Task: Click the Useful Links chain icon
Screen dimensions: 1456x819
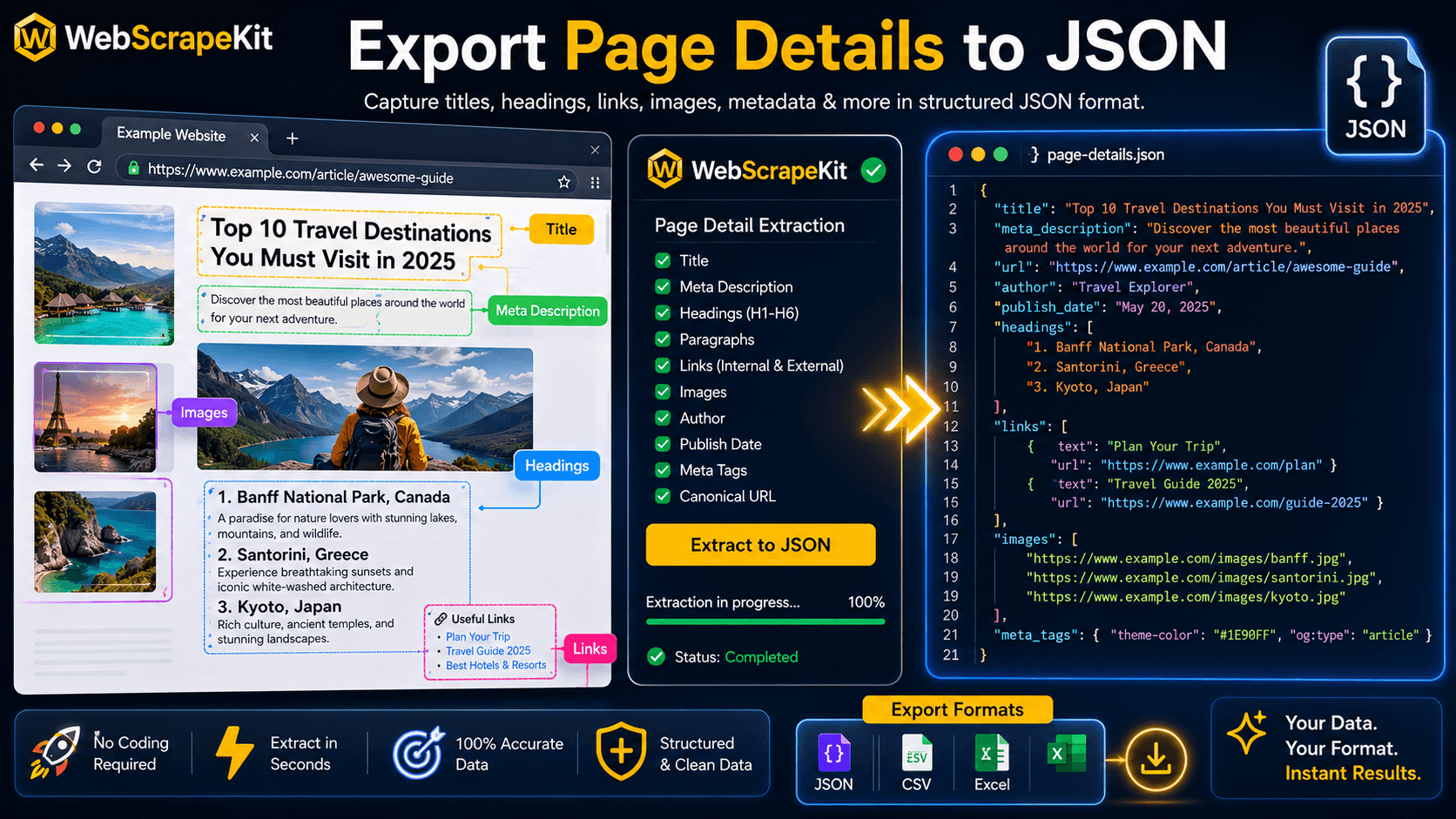Action: pyautogui.click(x=442, y=619)
